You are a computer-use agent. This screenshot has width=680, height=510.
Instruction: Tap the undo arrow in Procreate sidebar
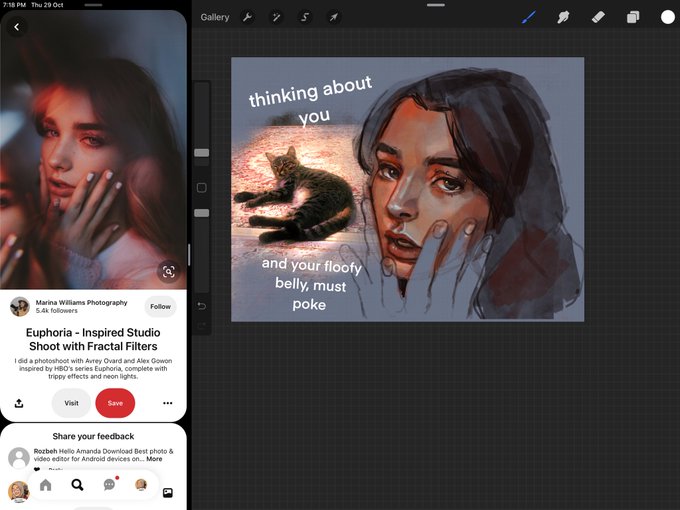pyautogui.click(x=202, y=306)
